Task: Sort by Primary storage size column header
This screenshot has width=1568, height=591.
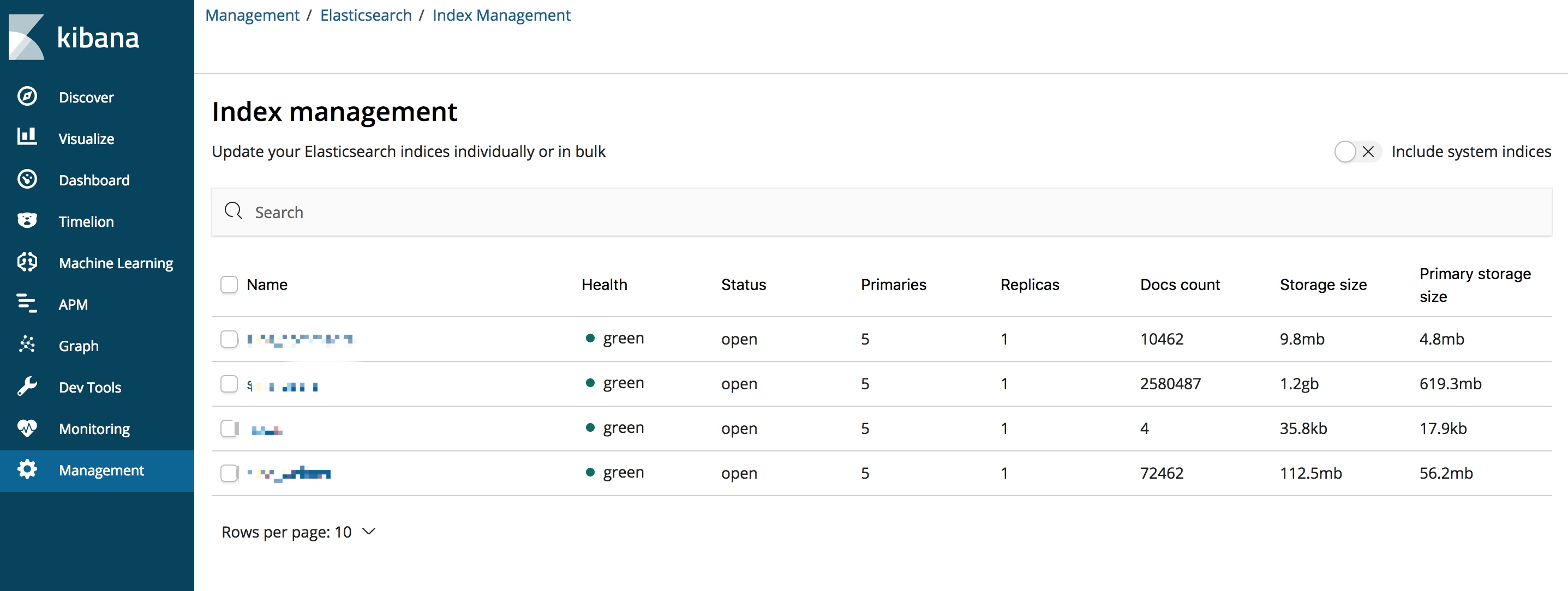Action: click(1474, 285)
